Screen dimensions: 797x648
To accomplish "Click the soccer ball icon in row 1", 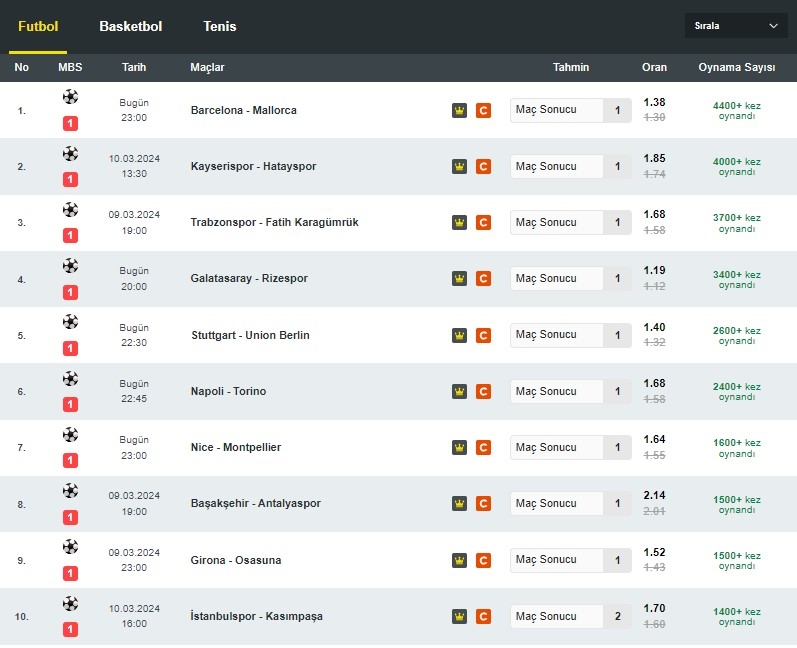I will pos(70,97).
